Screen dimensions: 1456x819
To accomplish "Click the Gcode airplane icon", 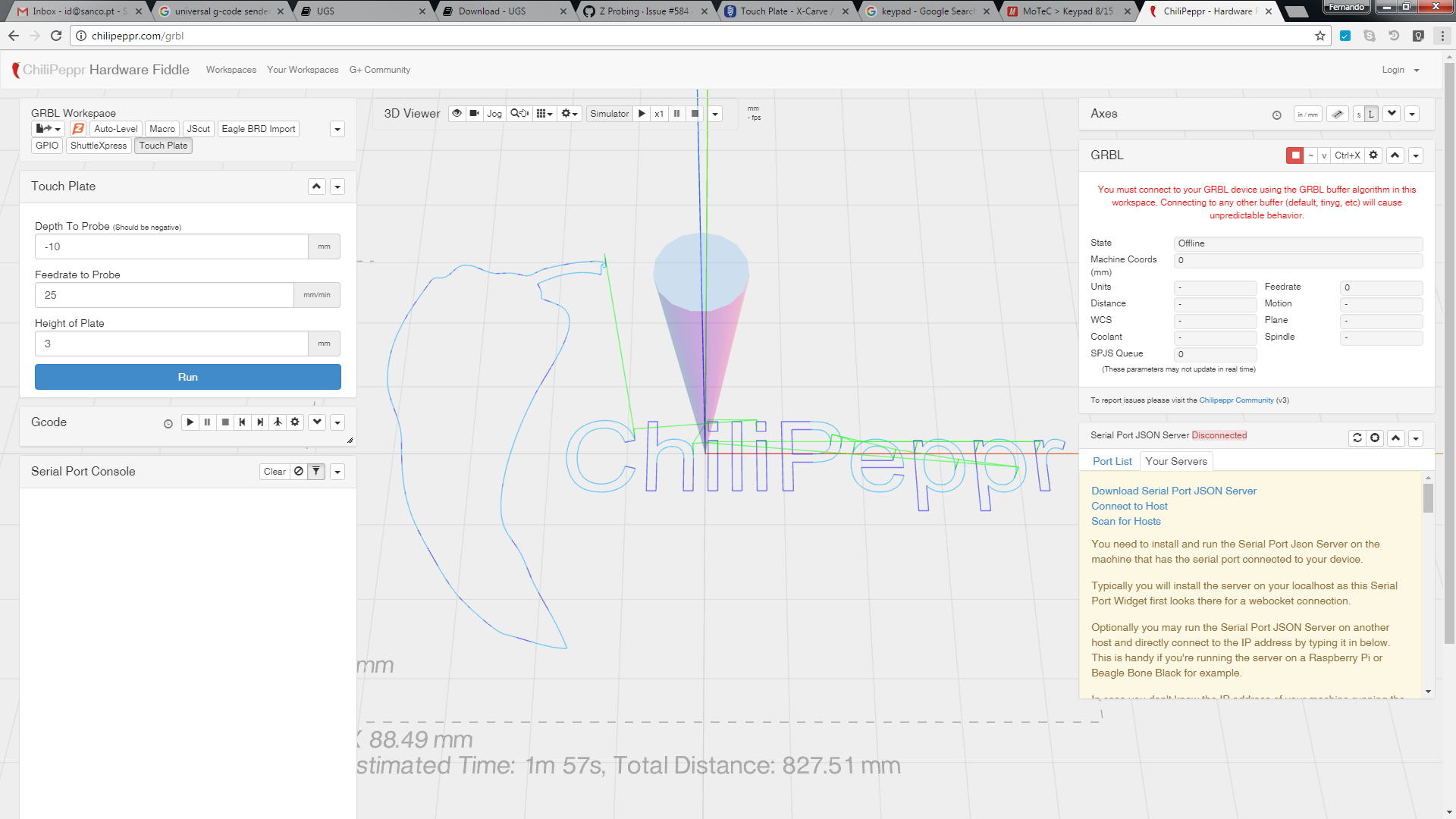I will (x=278, y=422).
